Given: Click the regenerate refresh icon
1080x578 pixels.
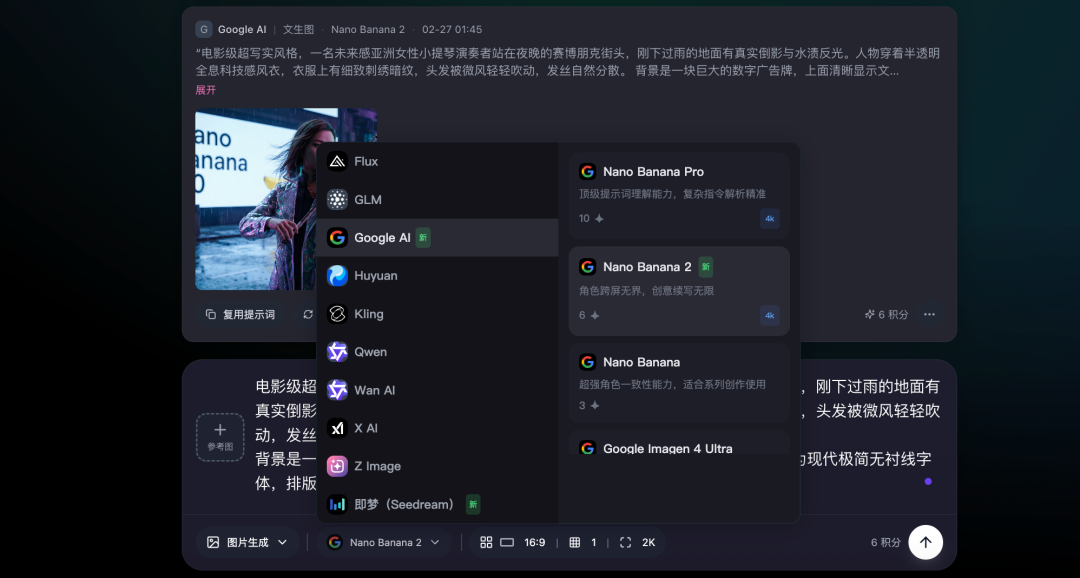Looking at the screenshot, I should pos(308,314).
